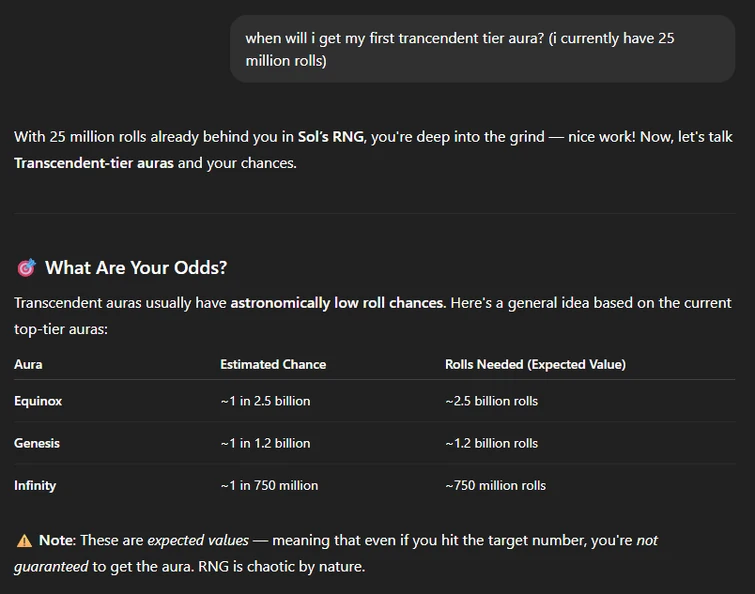Click the "~2.5 billion rolls" cell
This screenshot has height=594, width=755.
coord(491,401)
